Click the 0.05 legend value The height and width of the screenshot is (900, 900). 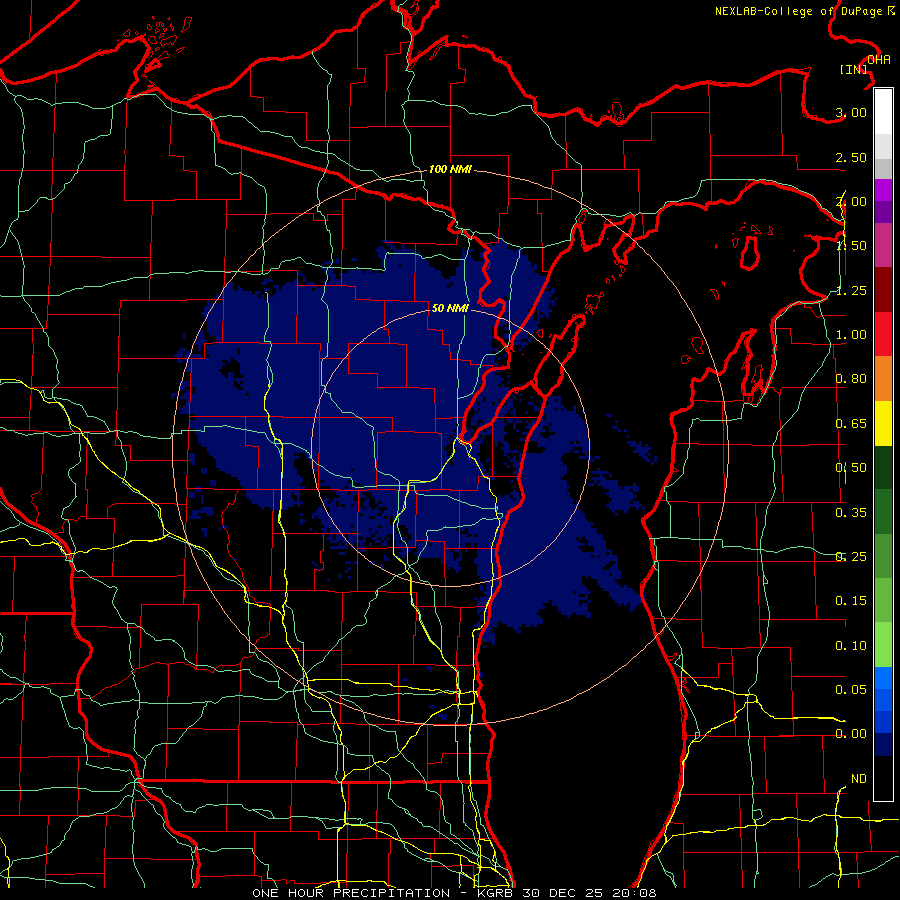[x=851, y=689]
